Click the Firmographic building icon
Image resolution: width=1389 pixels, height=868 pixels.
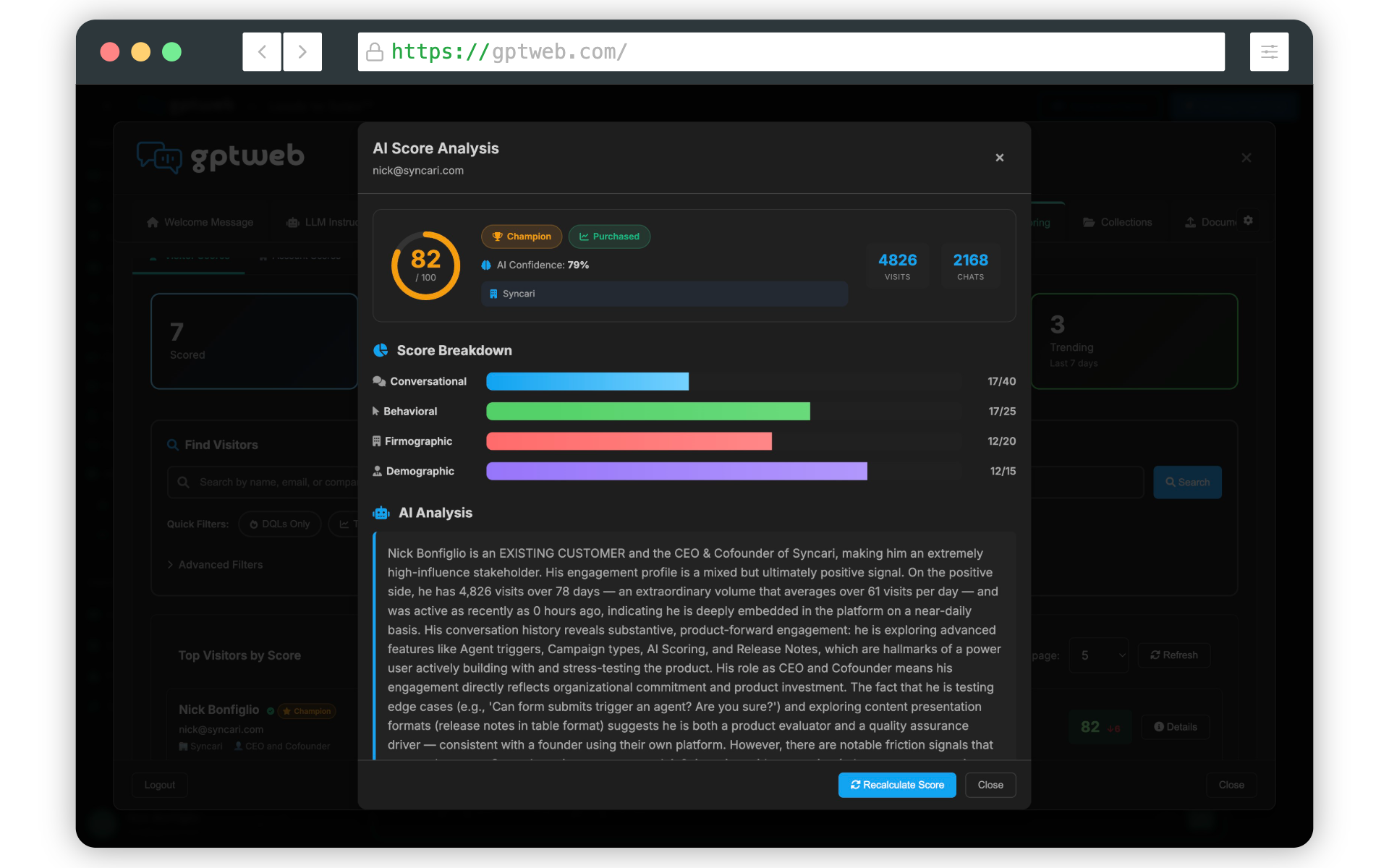[377, 441]
